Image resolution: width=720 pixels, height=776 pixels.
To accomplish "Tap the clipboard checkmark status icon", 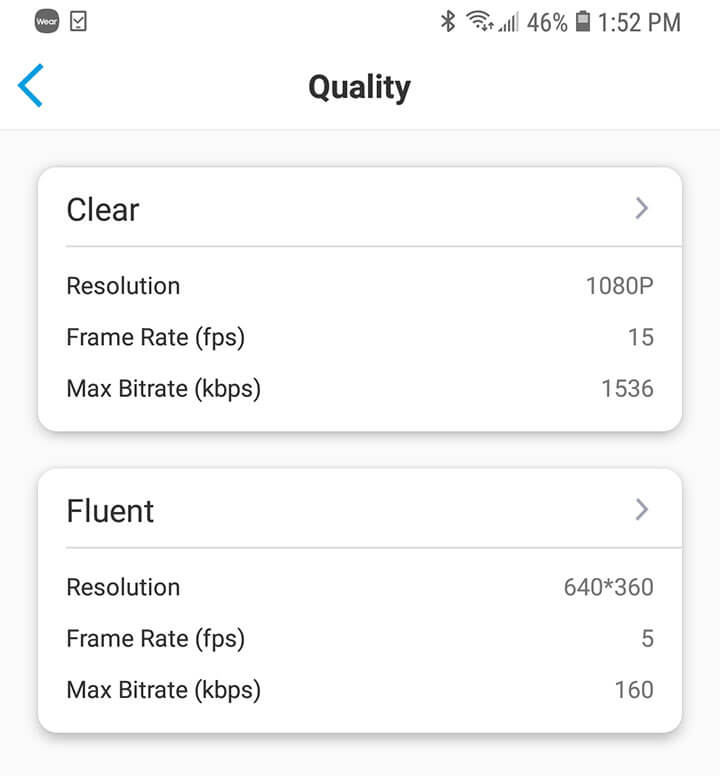I will pyautogui.click(x=78, y=21).
